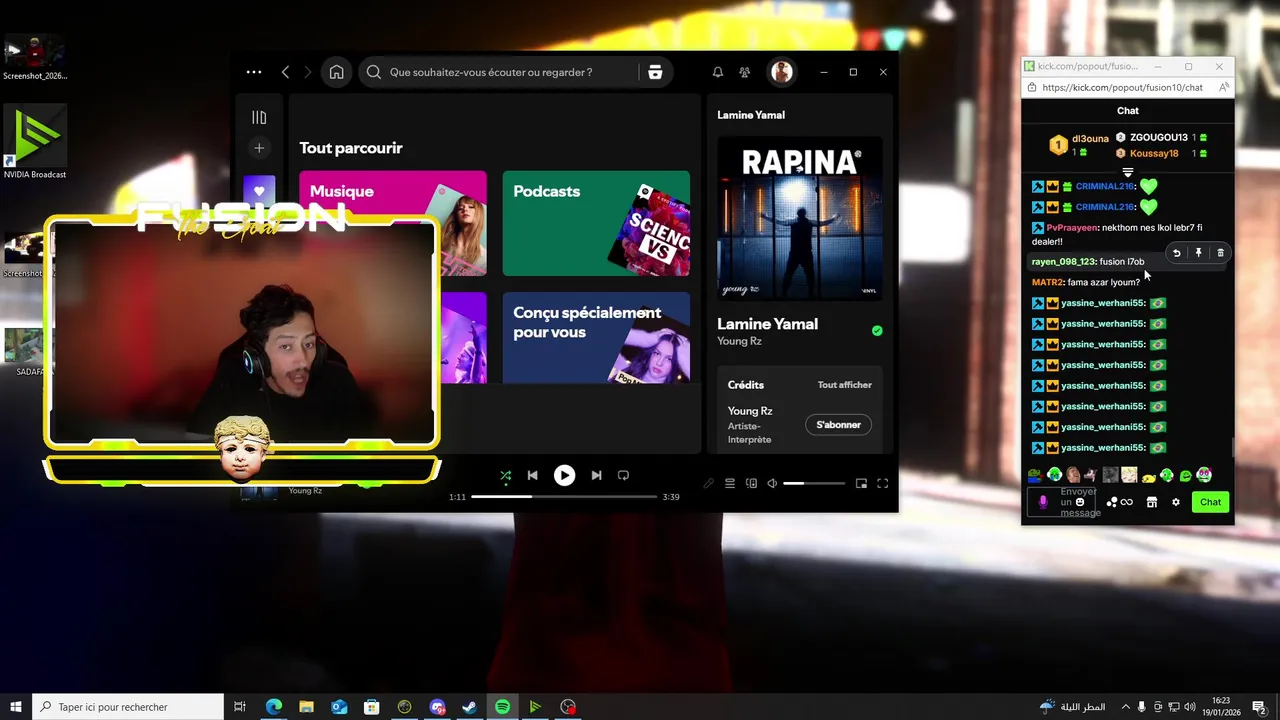Viewport: 1280px width, 720px height.
Task: Open the Browse icon in search bar
Action: click(655, 72)
